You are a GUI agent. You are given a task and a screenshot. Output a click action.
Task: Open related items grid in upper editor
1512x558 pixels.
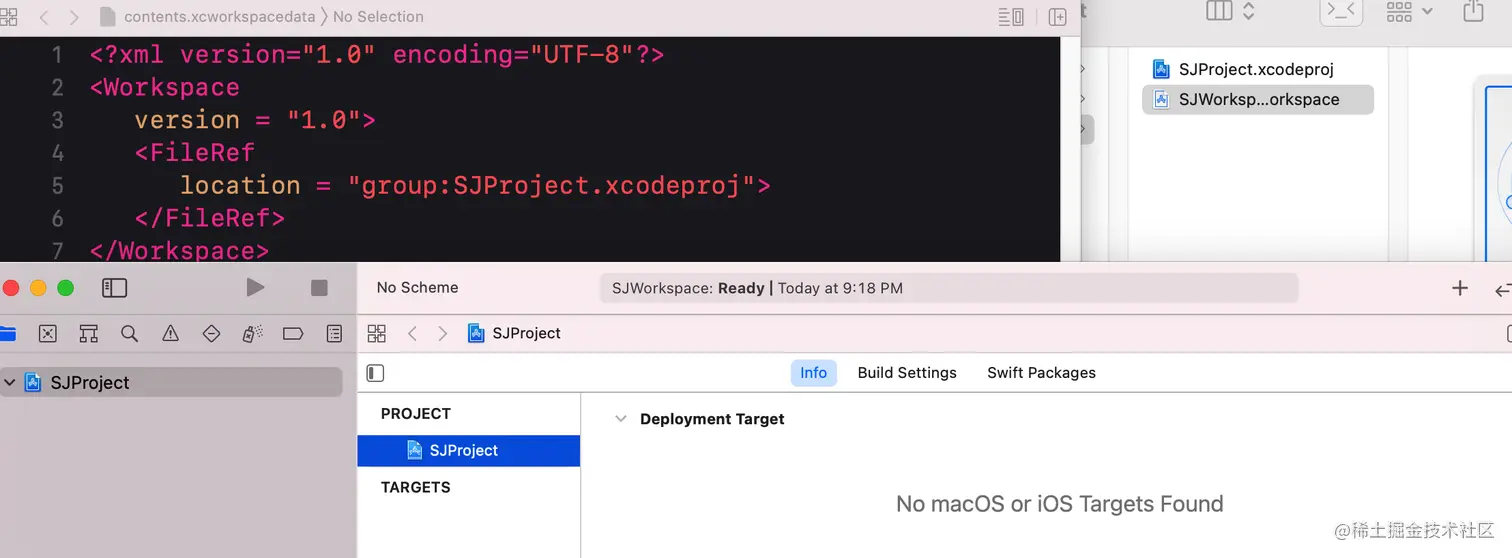[x=8, y=17]
